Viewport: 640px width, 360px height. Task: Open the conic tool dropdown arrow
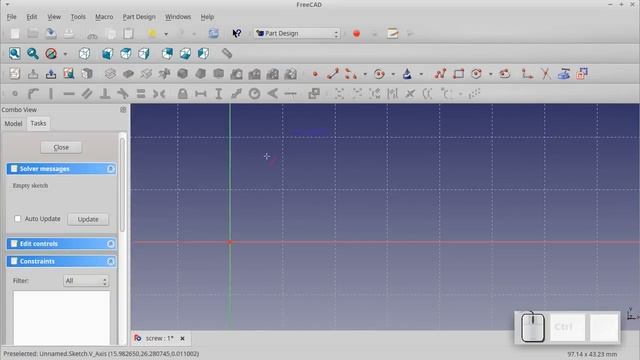pos(421,74)
